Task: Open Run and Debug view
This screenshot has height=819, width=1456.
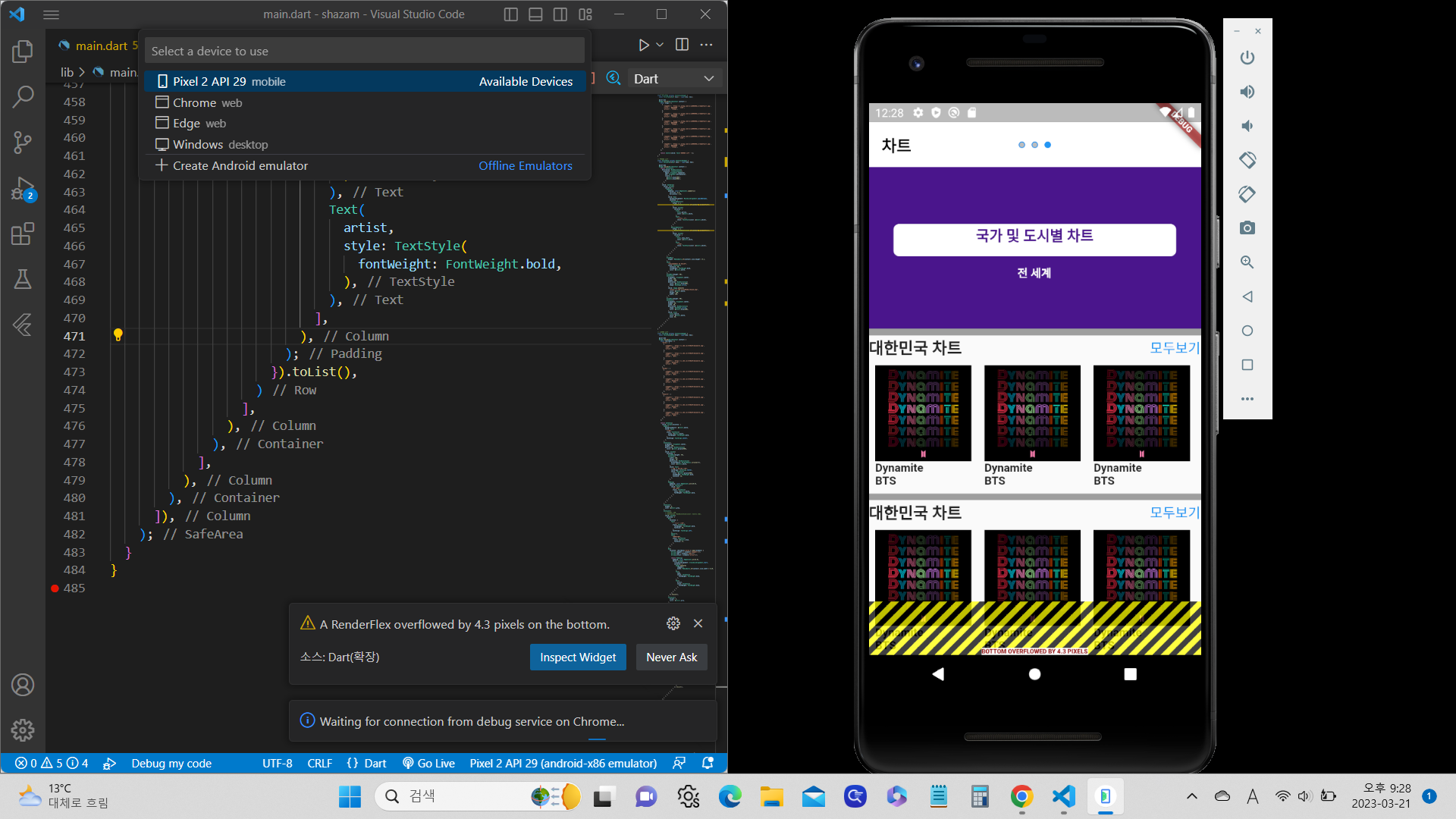Action: pos(23,189)
